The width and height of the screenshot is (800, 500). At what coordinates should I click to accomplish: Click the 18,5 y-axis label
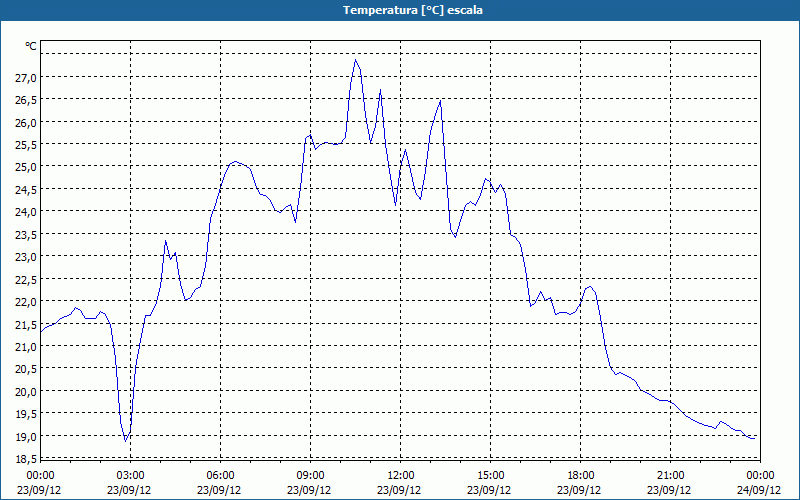[x=26, y=458]
